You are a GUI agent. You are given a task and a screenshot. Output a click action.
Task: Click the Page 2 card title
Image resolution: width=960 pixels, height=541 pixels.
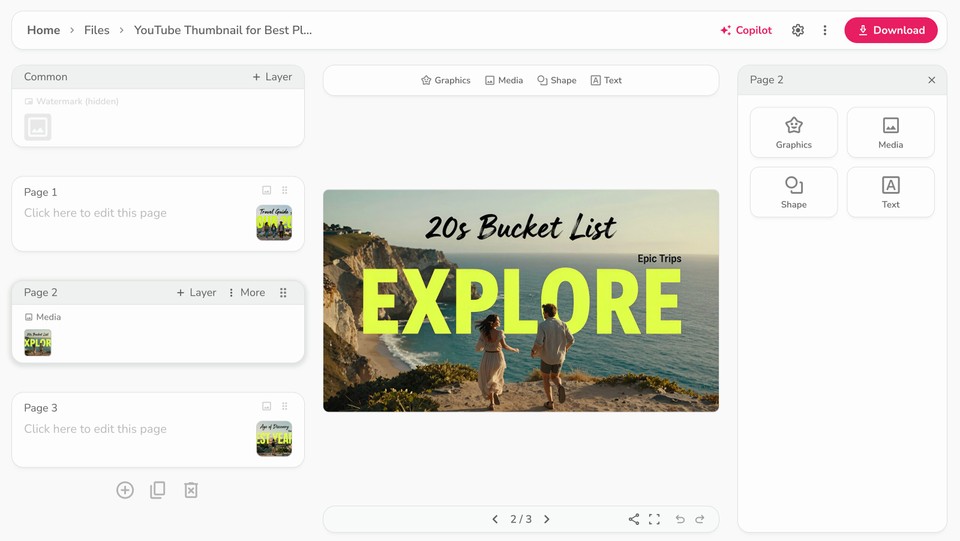40,293
